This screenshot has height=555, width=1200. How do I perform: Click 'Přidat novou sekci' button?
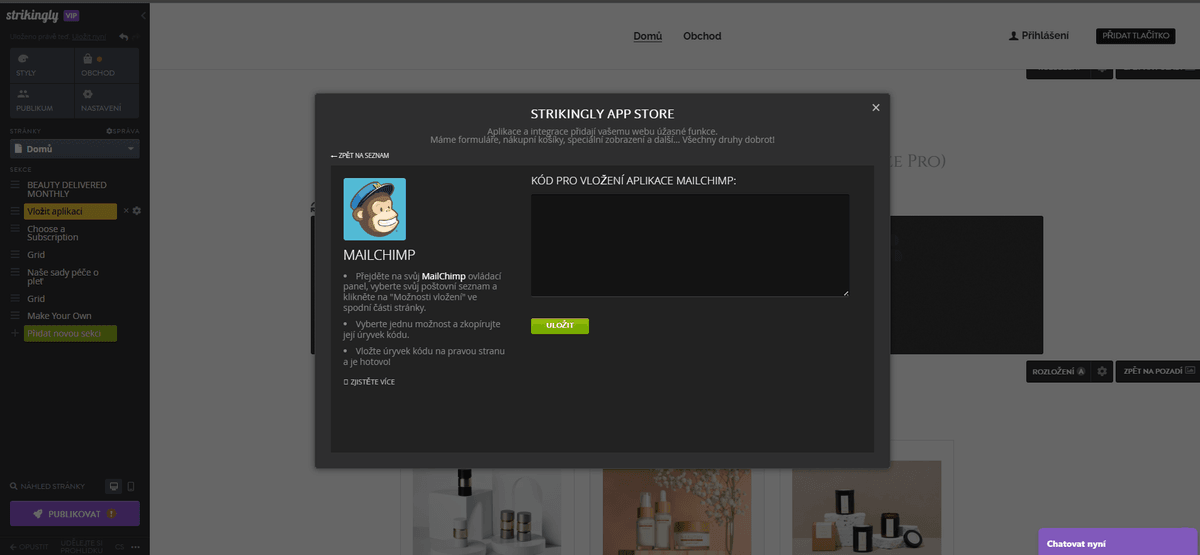[70, 334]
